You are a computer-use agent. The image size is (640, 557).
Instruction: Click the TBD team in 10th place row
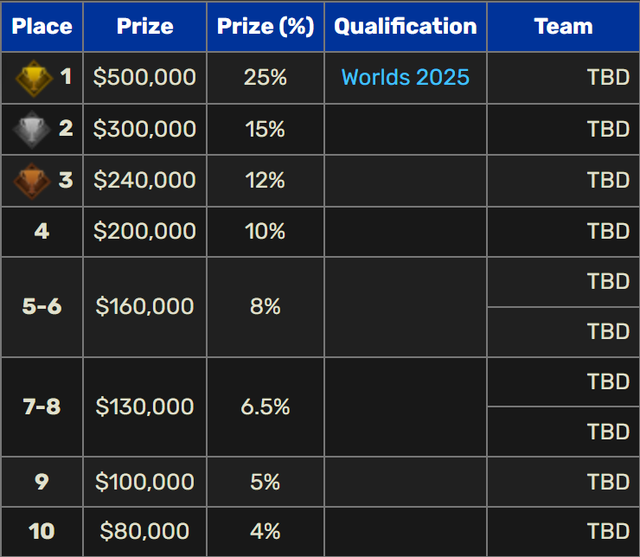coord(608,531)
